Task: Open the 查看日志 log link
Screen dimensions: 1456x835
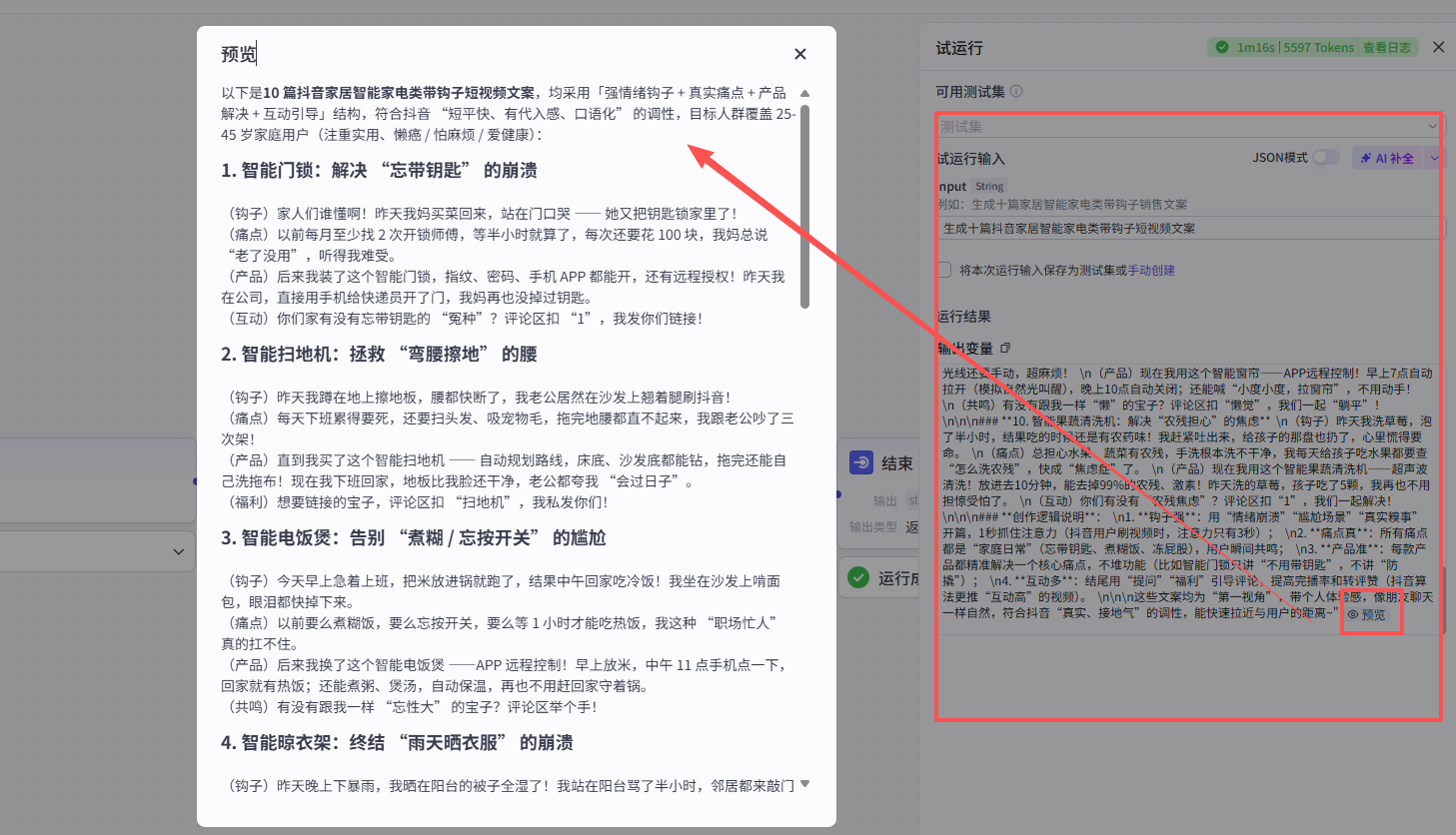Action: point(1387,47)
